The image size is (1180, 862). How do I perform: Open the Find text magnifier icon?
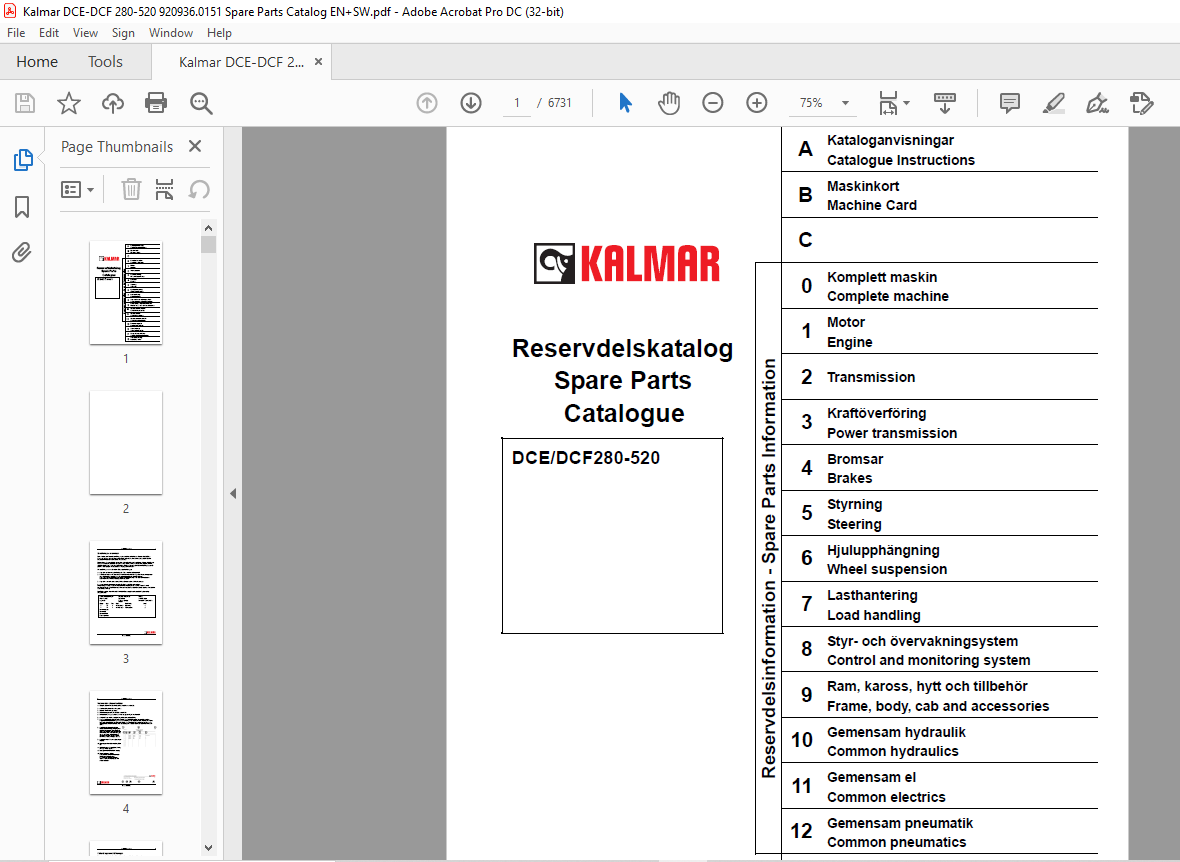201,103
